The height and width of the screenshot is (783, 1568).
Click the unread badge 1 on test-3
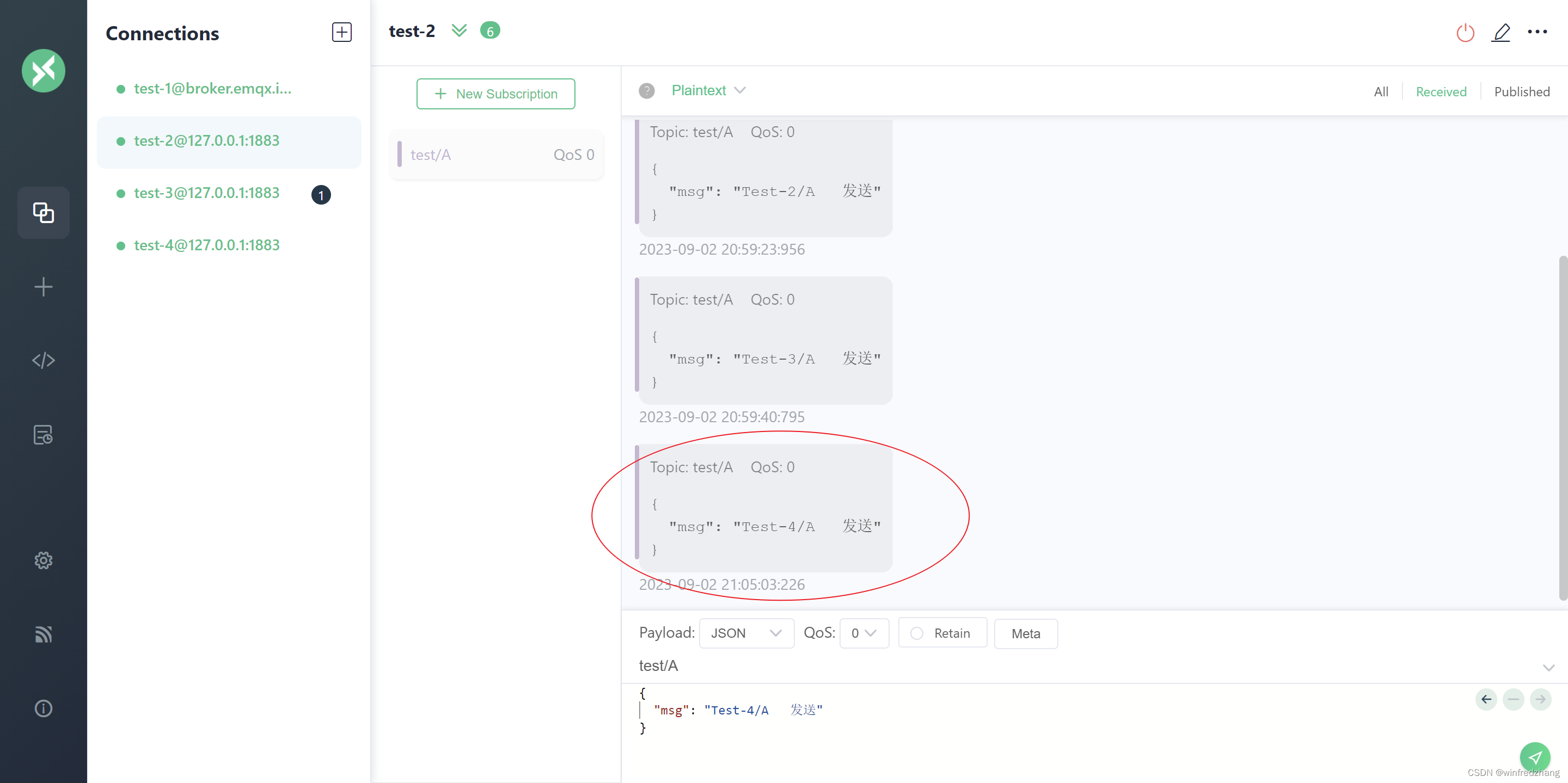pyautogui.click(x=321, y=195)
